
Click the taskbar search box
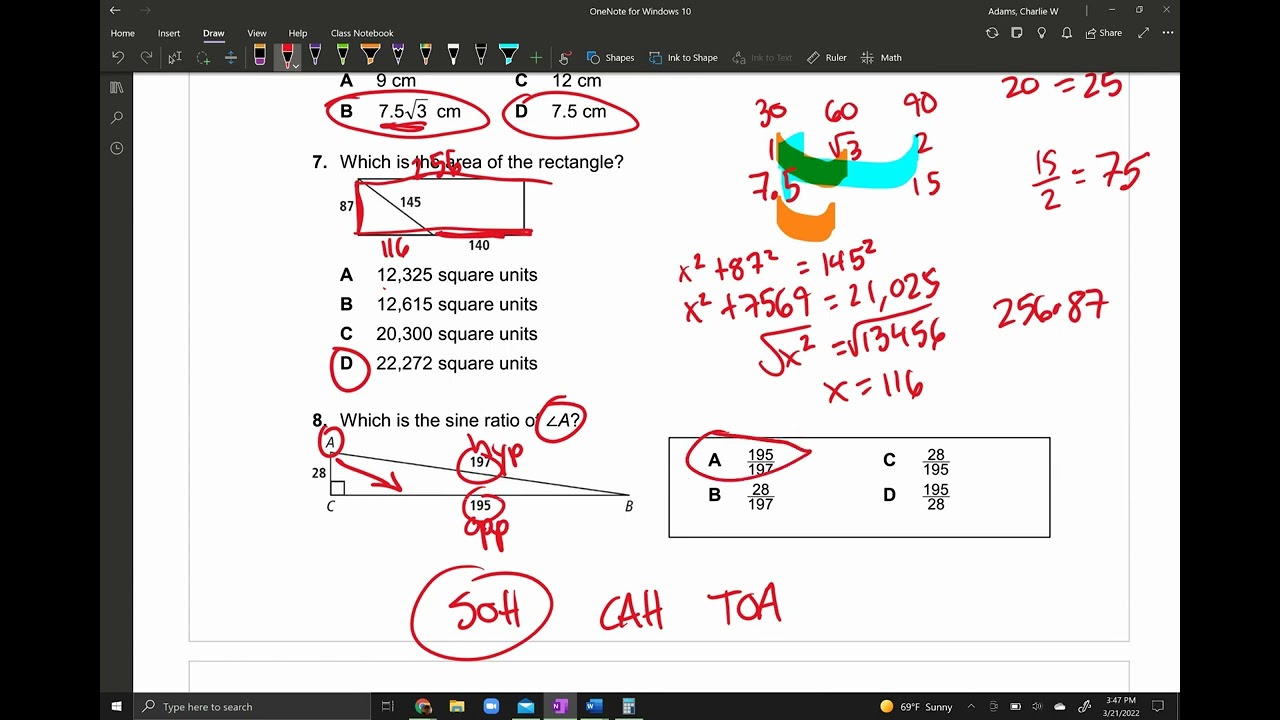point(252,707)
